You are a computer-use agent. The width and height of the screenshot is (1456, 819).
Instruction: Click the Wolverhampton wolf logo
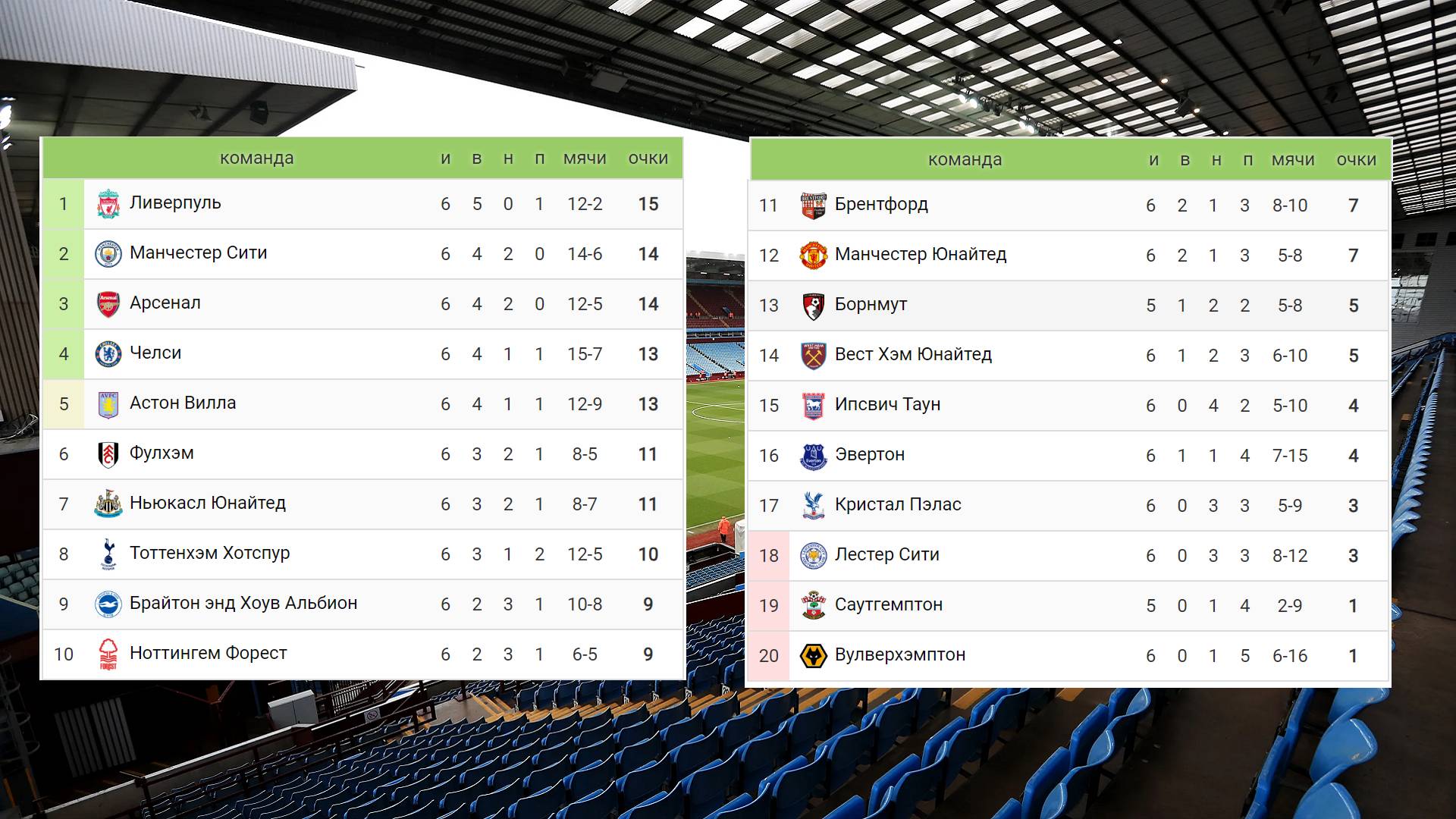click(x=814, y=656)
